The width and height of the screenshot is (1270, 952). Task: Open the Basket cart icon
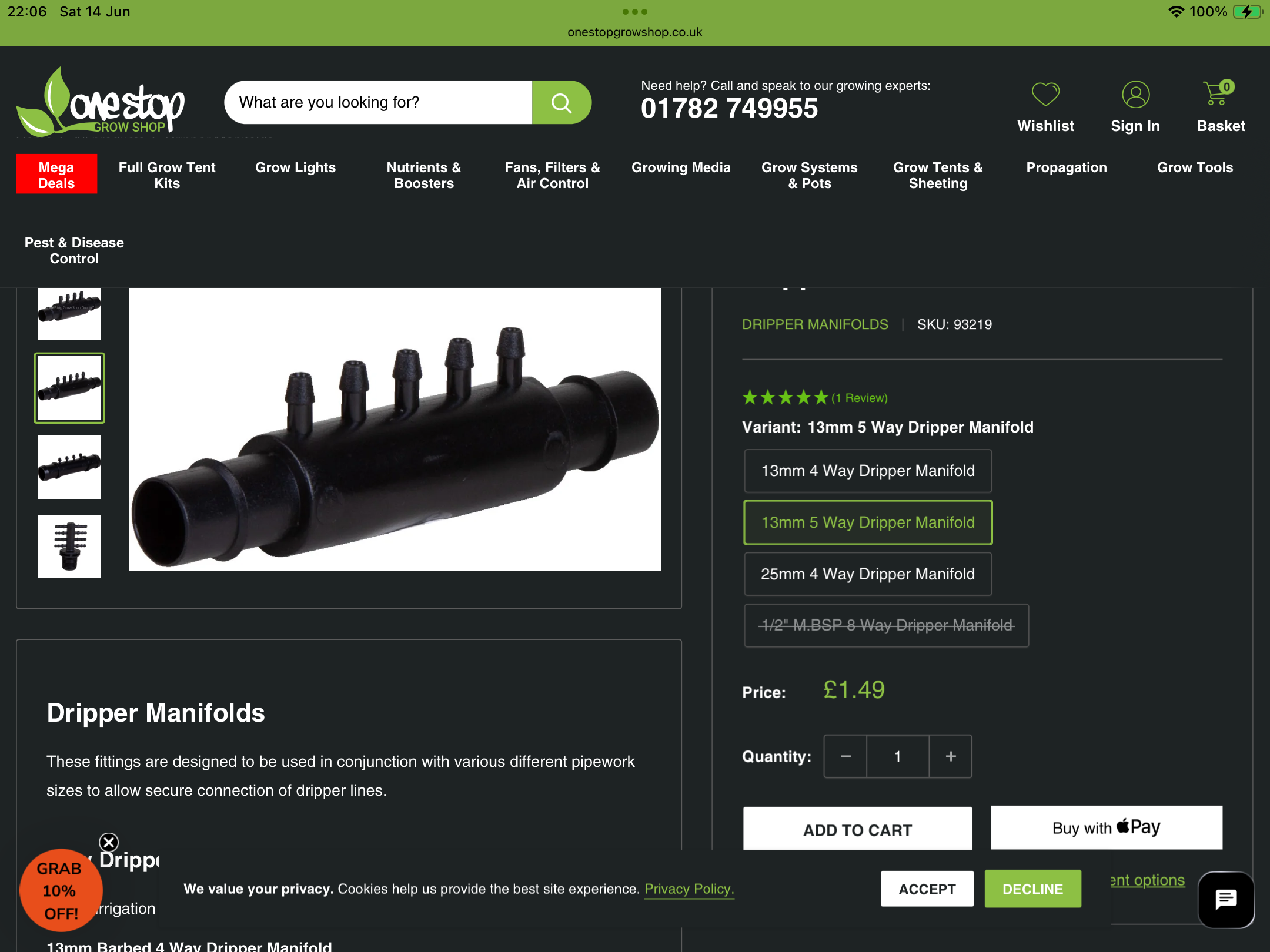click(x=1218, y=93)
